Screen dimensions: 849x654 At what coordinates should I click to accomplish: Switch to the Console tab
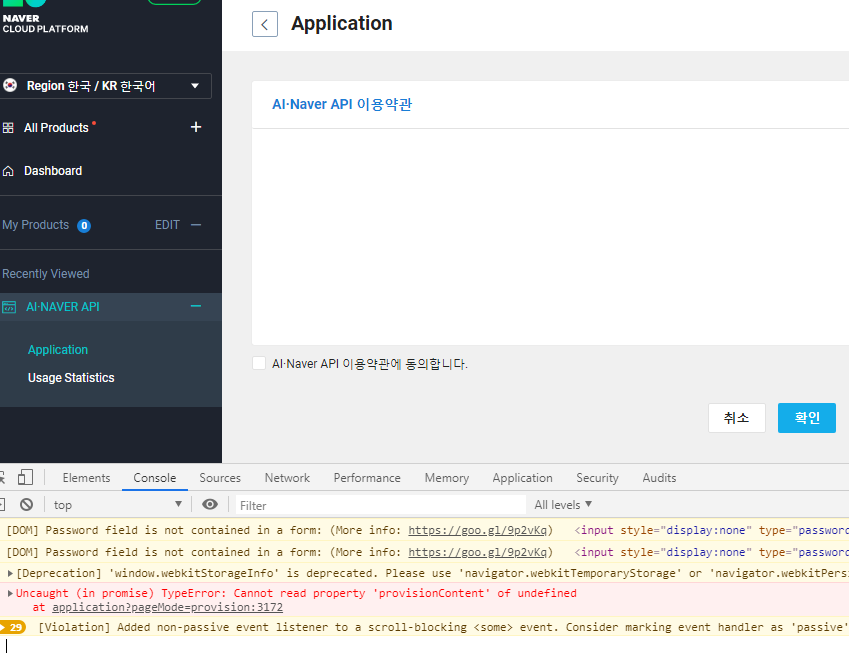pos(155,478)
